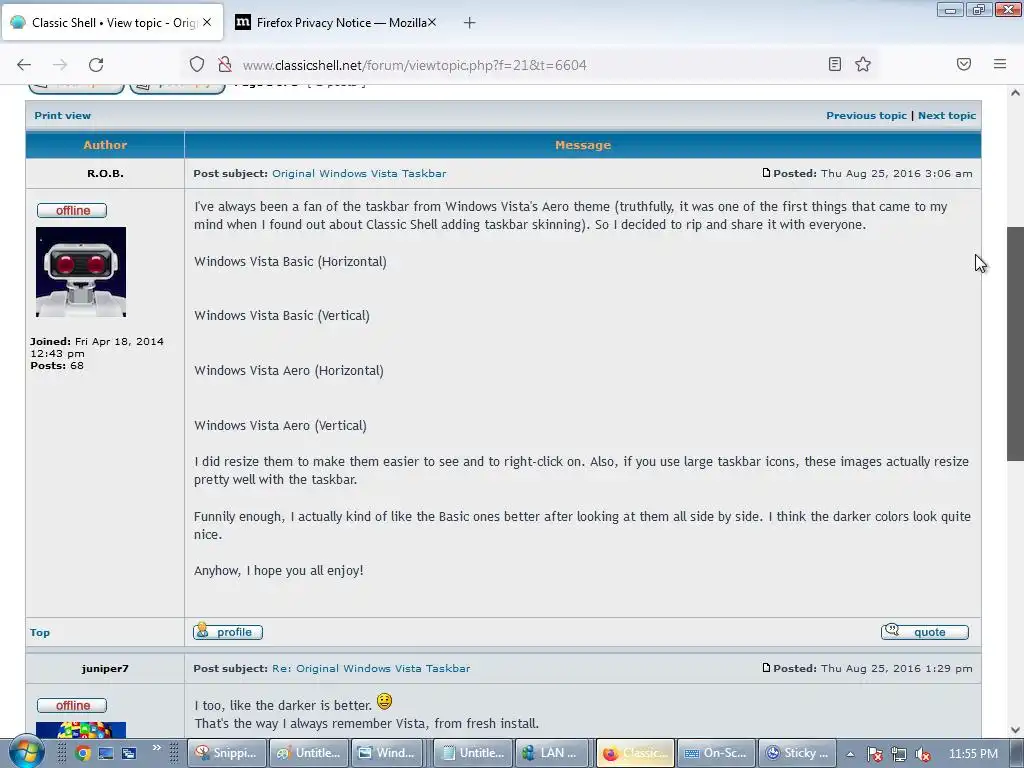The height and width of the screenshot is (768, 1024).
Task: Click text Windows Vista Aero (Vertical)
Action: [x=280, y=425]
